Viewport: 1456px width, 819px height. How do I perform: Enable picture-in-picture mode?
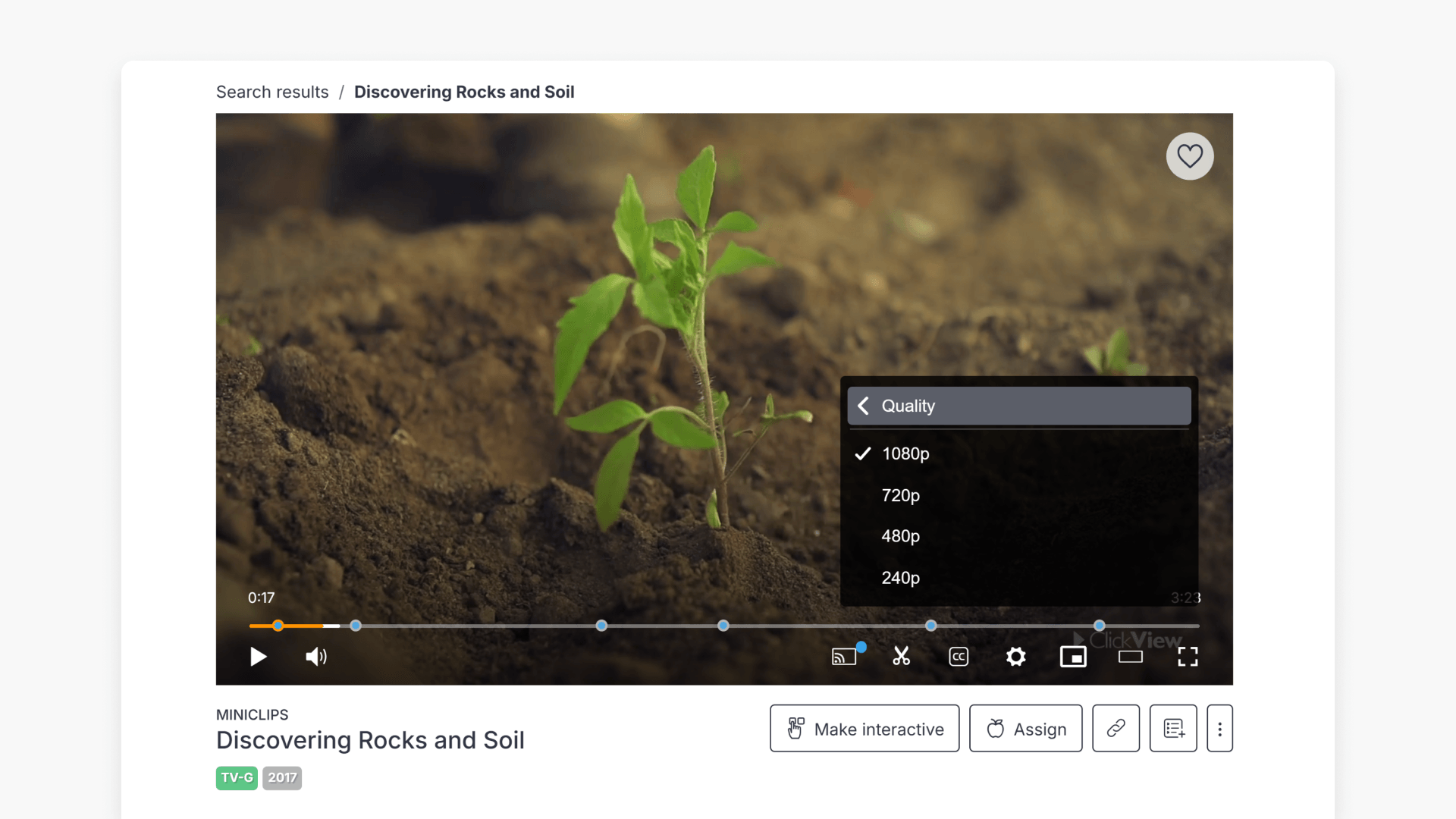point(1073,657)
